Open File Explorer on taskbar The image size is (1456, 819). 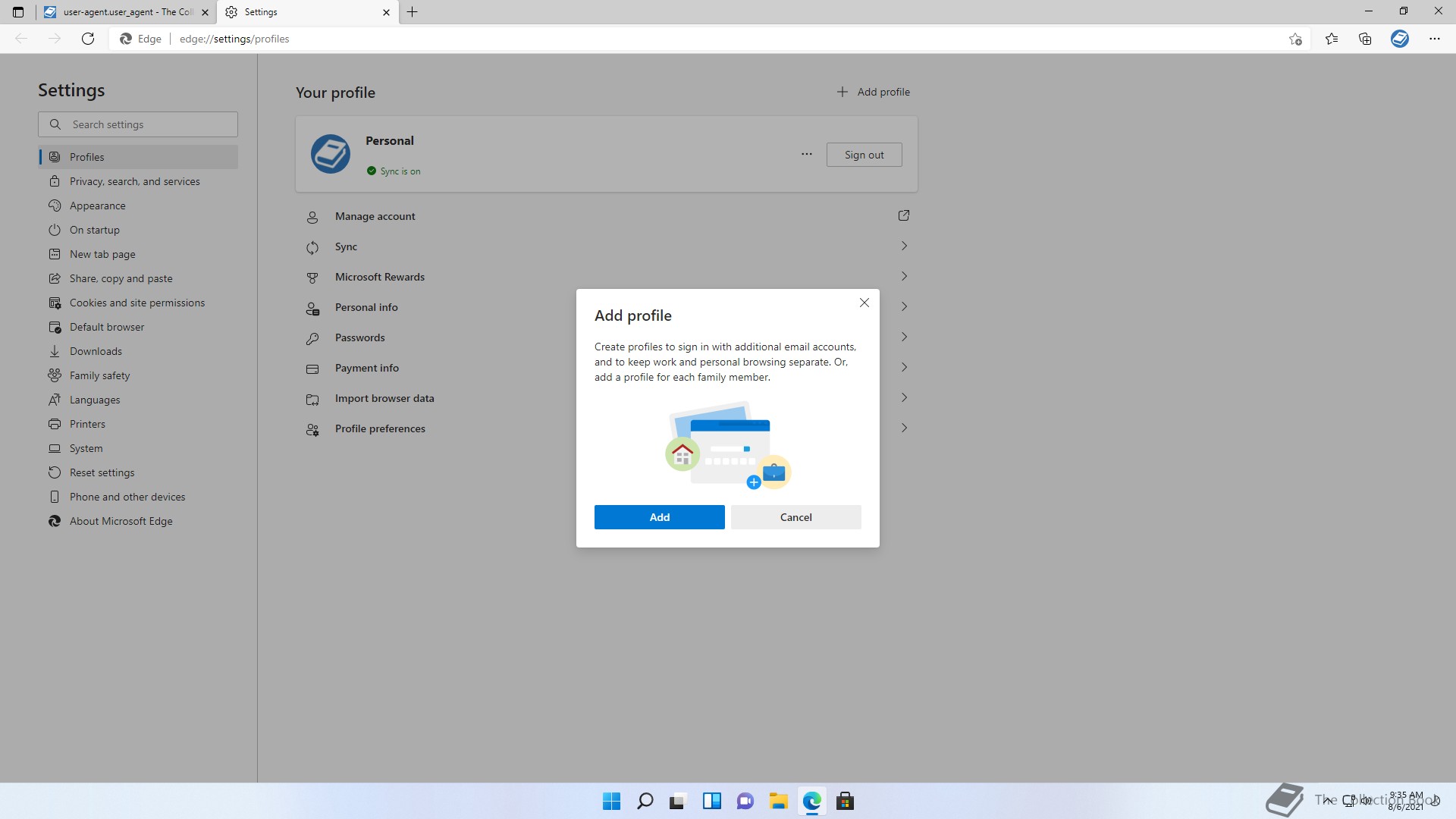(x=778, y=801)
